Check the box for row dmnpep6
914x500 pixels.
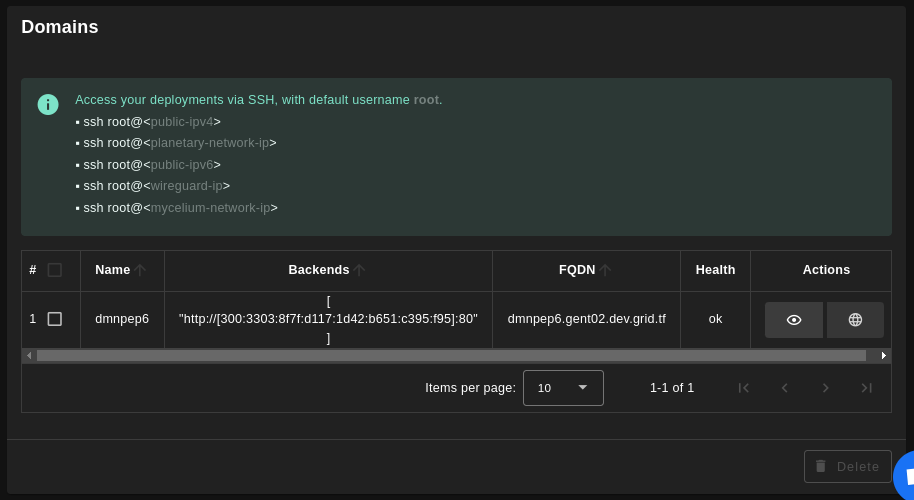(55, 319)
